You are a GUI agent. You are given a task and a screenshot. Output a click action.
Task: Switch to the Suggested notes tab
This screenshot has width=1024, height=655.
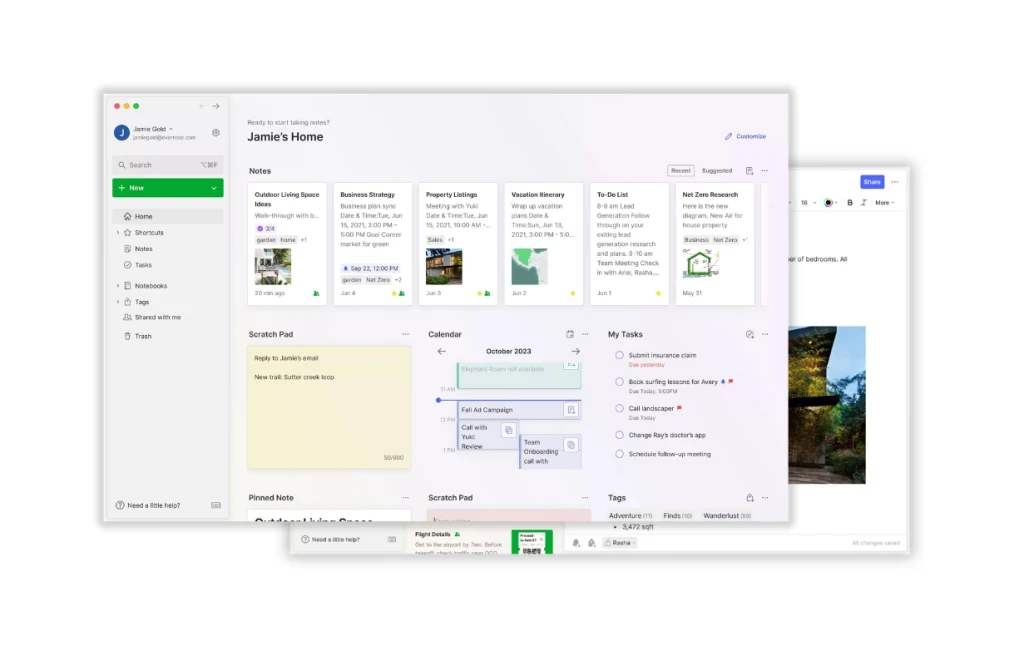coord(717,170)
